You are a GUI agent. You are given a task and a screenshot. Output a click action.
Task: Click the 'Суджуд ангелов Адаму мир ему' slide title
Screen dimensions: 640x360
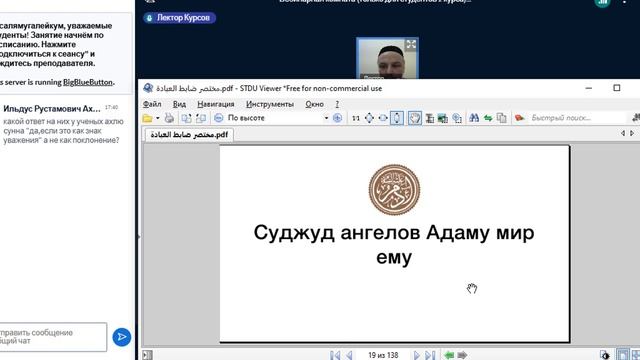[x=394, y=244]
